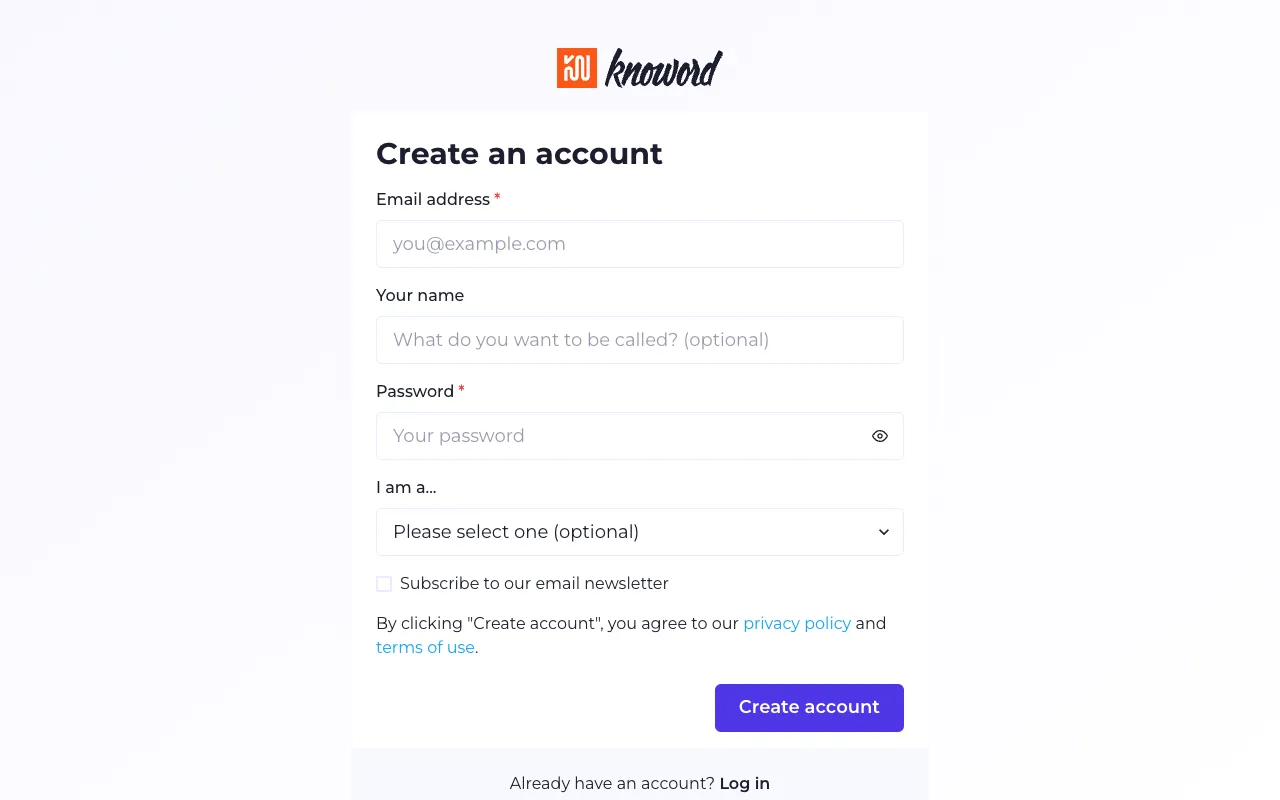Screen dimensions: 1280x800
Task: Click the dropdown chevron beside 'Please select one'
Action: click(x=883, y=532)
